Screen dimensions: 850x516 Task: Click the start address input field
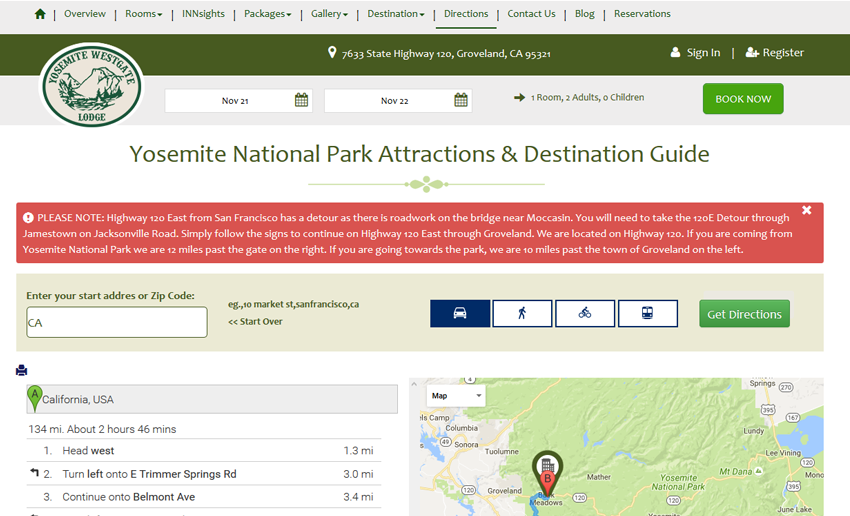coord(117,322)
